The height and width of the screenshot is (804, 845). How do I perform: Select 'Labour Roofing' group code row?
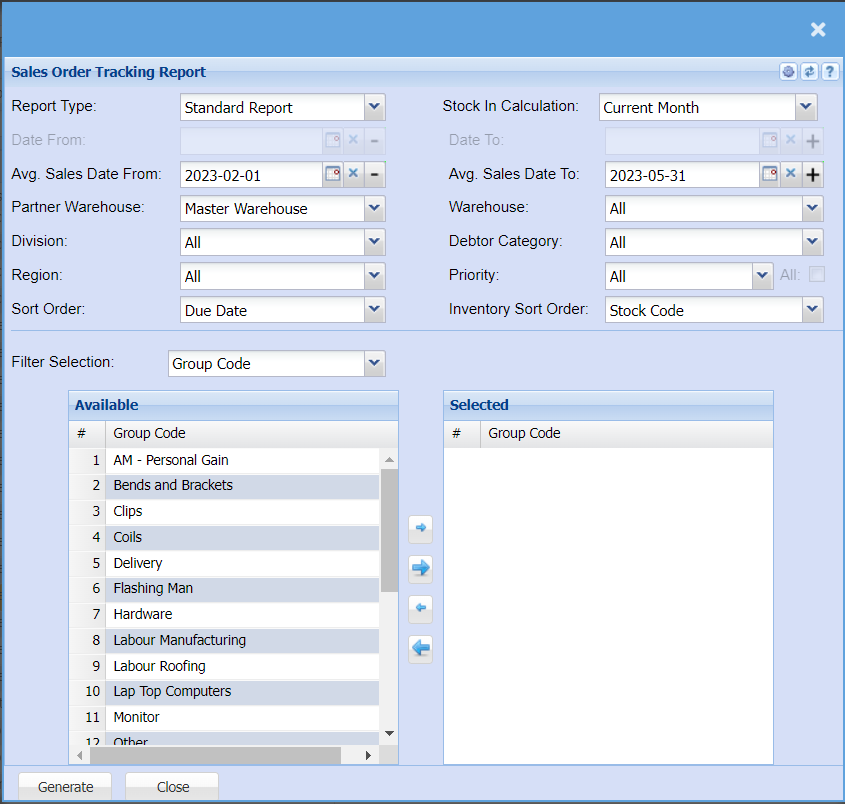pyautogui.click(x=159, y=666)
